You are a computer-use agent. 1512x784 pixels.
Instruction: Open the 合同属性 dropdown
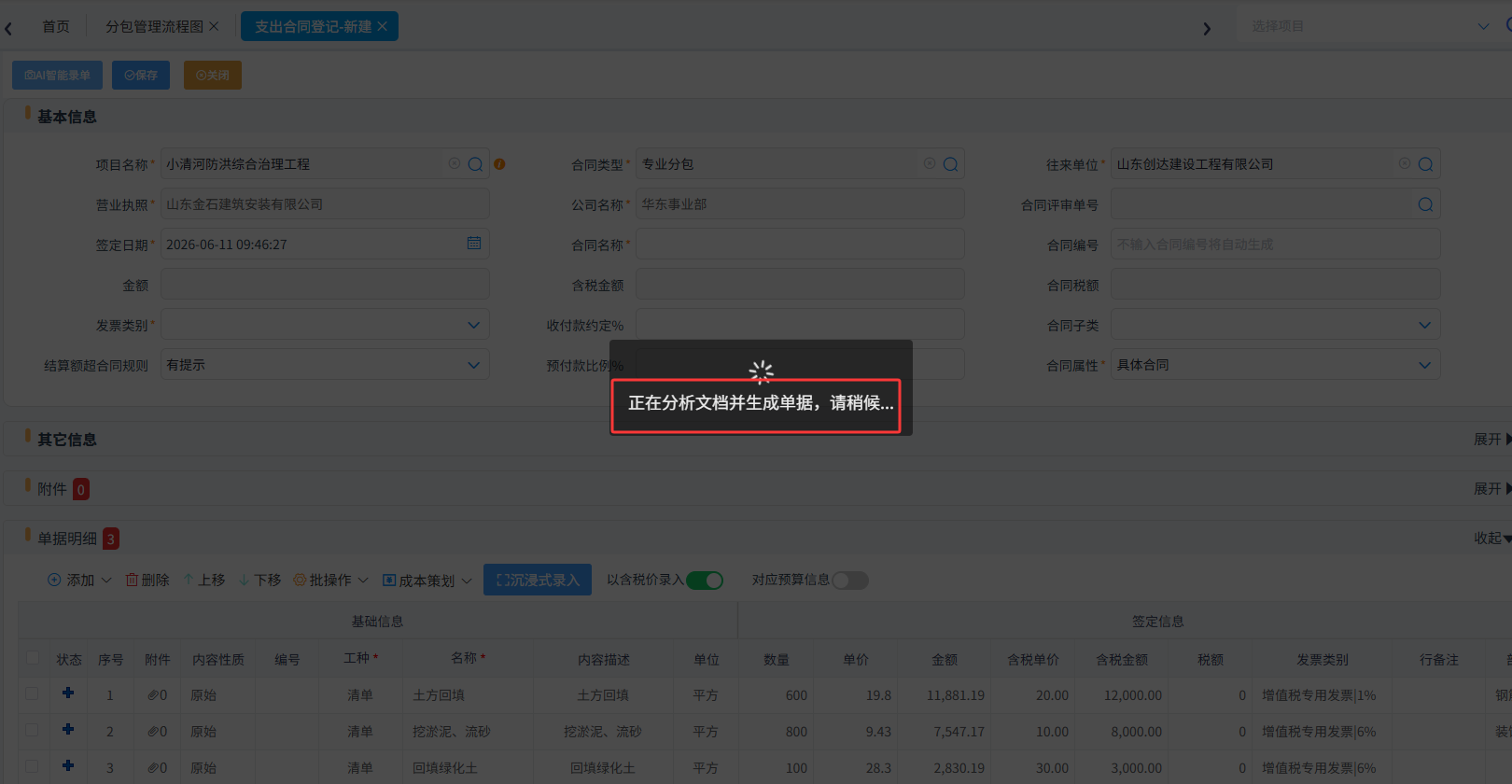point(1275,365)
